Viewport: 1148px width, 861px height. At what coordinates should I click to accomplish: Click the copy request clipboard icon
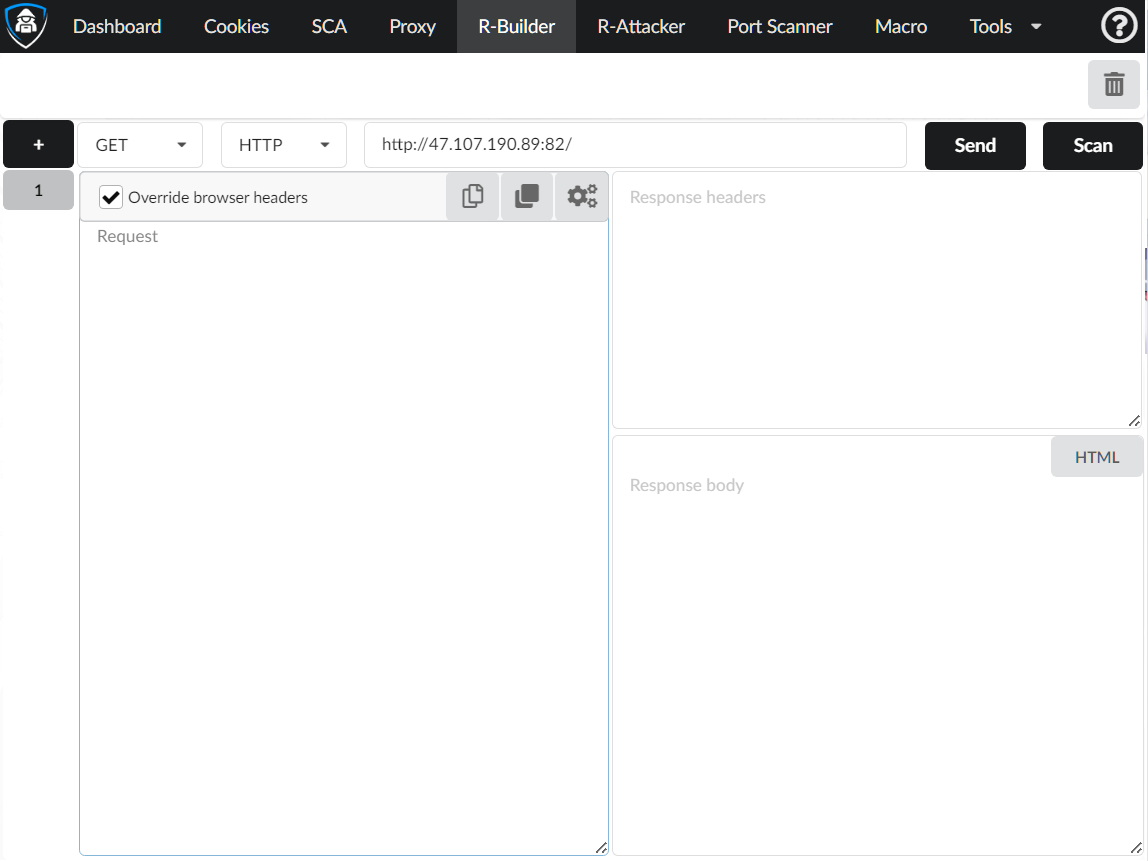pos(473,197)
